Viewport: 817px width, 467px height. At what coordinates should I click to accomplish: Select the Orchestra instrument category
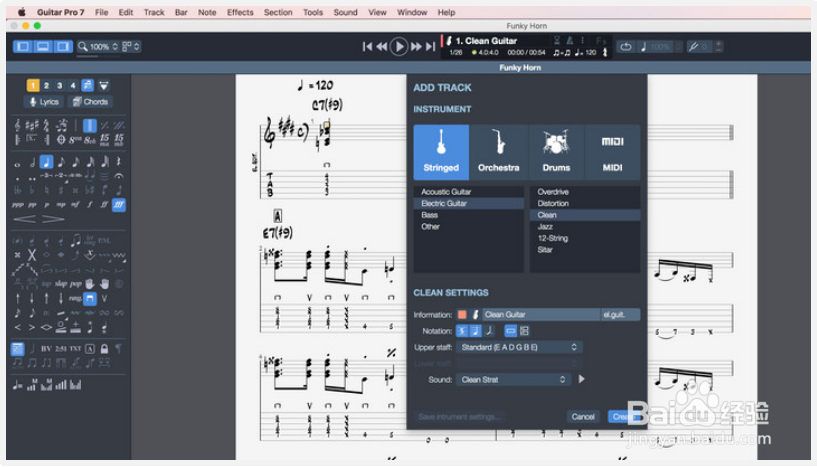[x=499, y=152]
